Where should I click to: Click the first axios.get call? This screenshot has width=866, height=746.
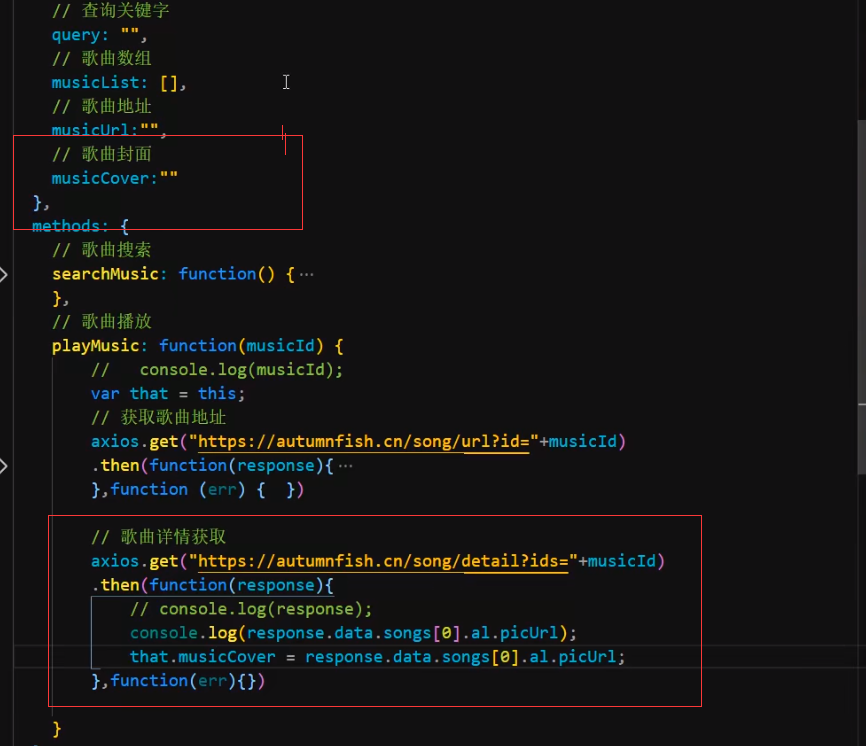358,442
